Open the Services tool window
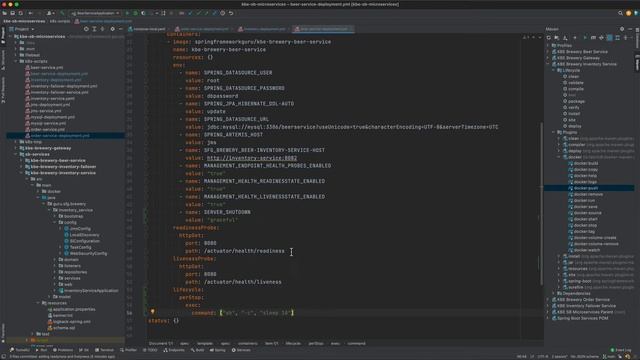The height and width of the screenshot is (360, 640). coord(241,350)
